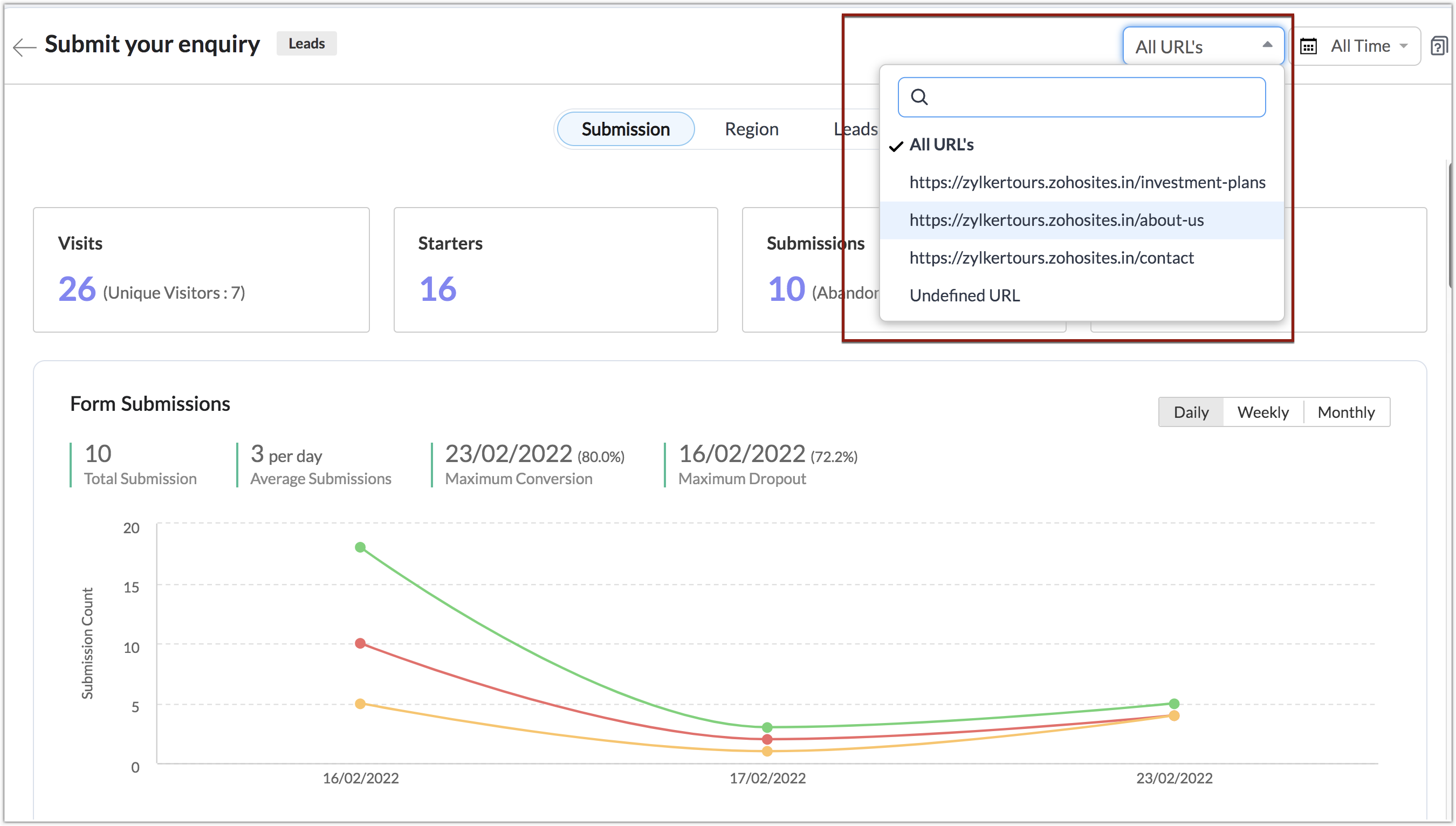Switch chart to Daily view
The height and width of the screenshot is (826, 1456).
[x=1191, y=412]
